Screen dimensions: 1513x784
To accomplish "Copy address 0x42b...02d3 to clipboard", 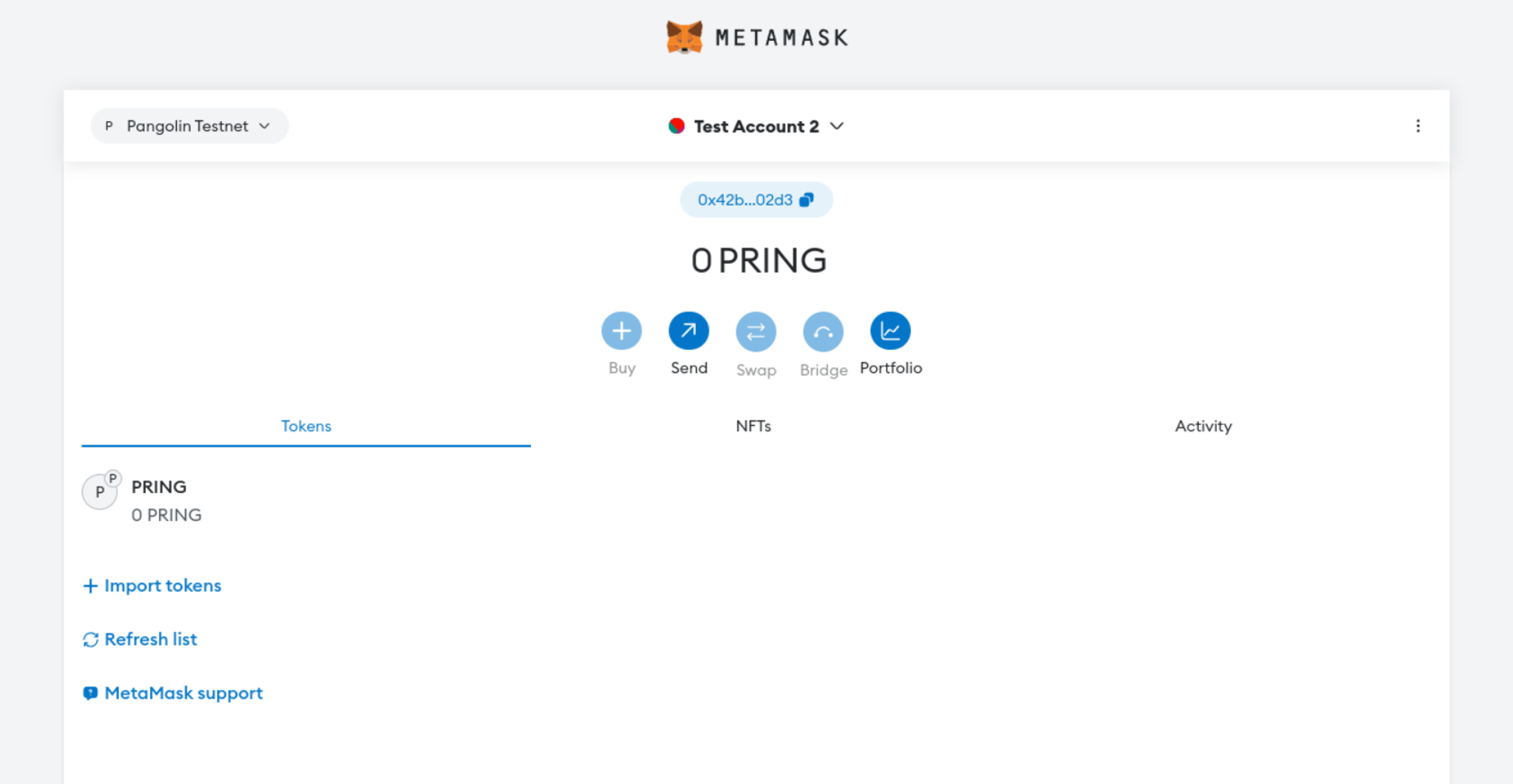I will click(x=756, y=200).
